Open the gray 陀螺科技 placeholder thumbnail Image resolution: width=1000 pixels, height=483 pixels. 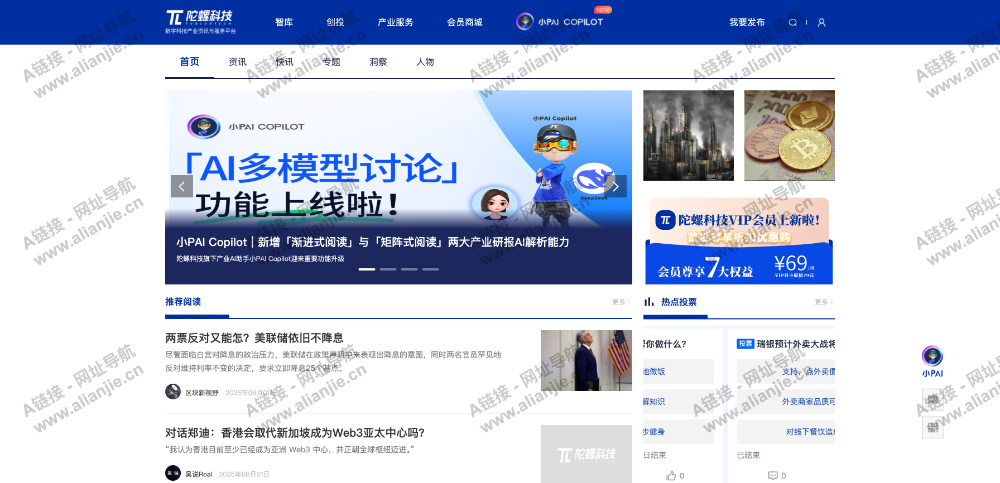(586, 454)
